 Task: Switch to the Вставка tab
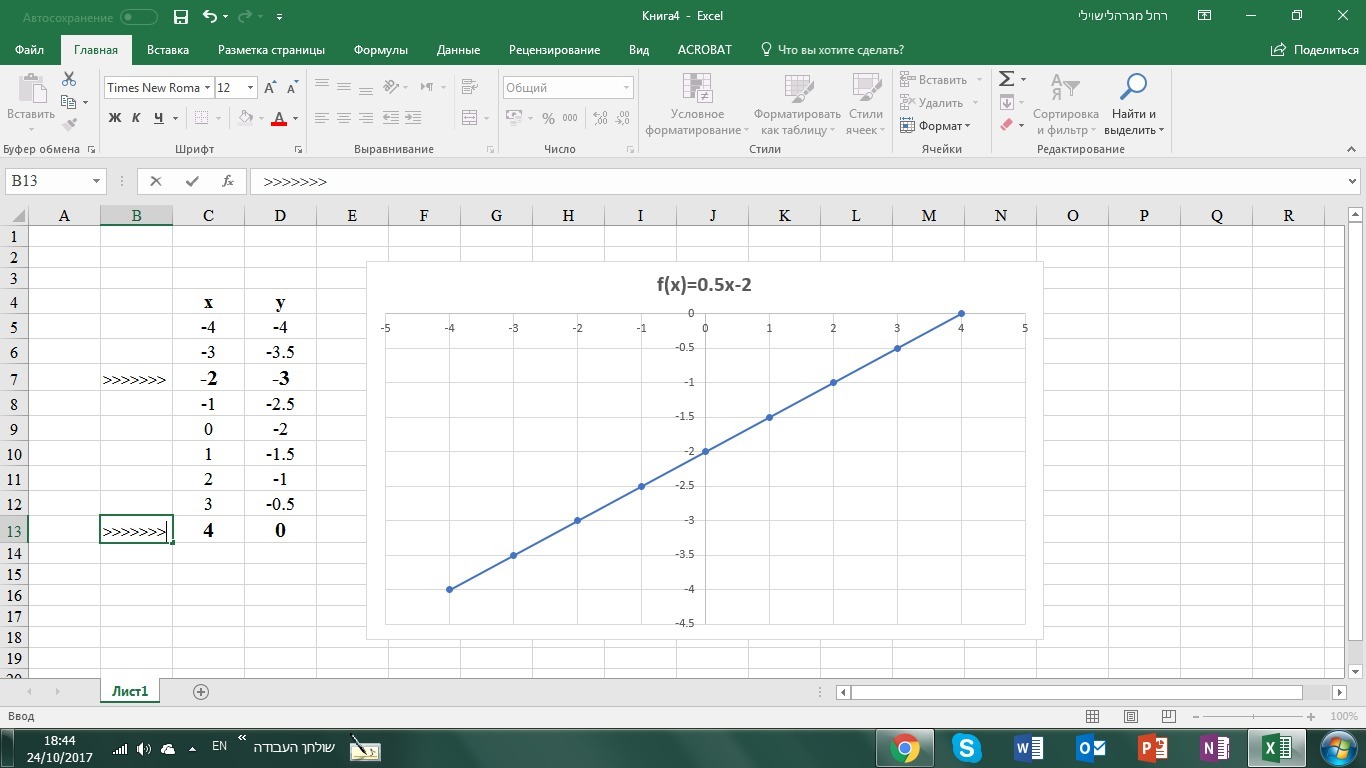coord(167,49)
